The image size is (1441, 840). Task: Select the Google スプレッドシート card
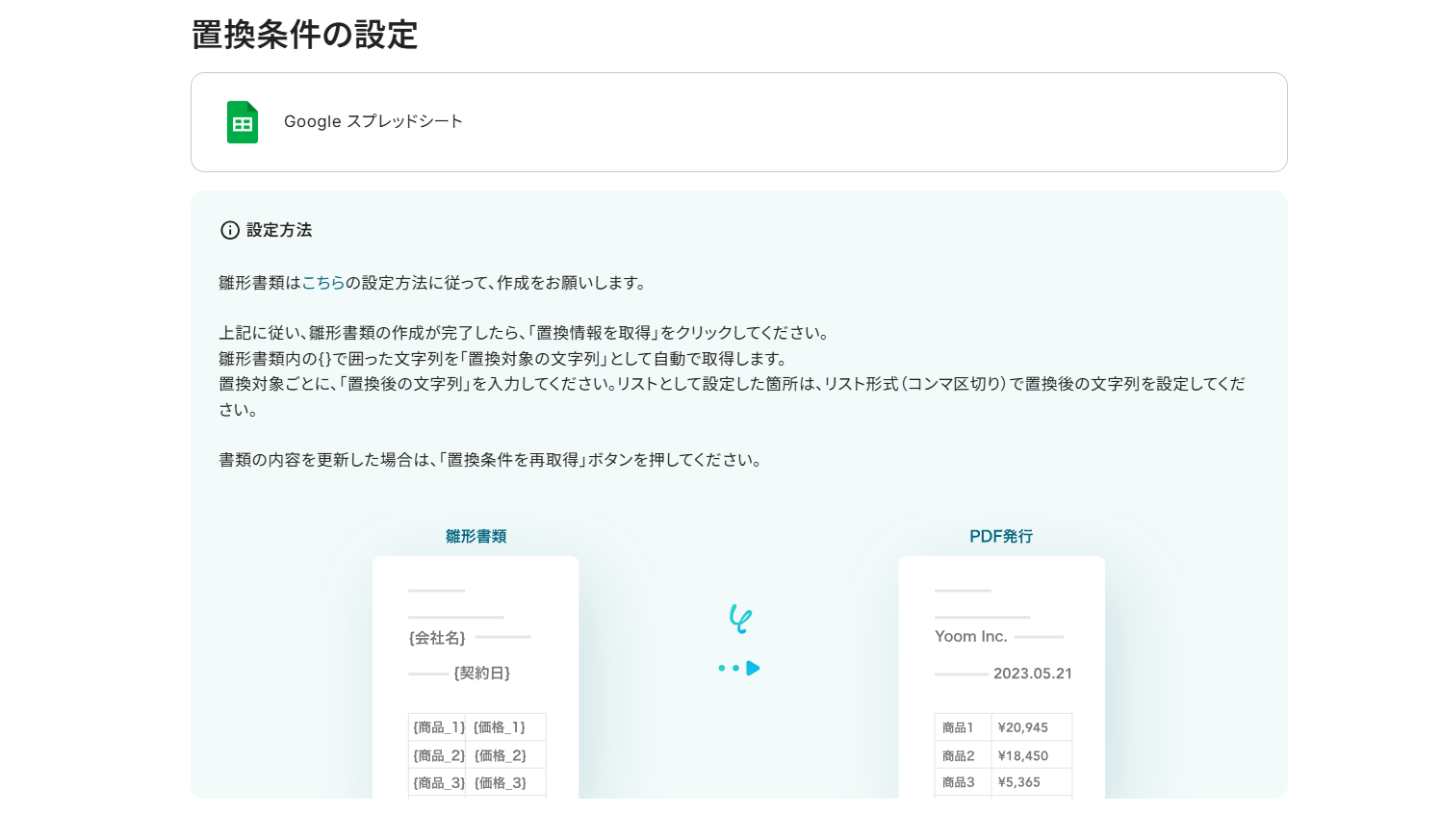click(x=738, y=122)
